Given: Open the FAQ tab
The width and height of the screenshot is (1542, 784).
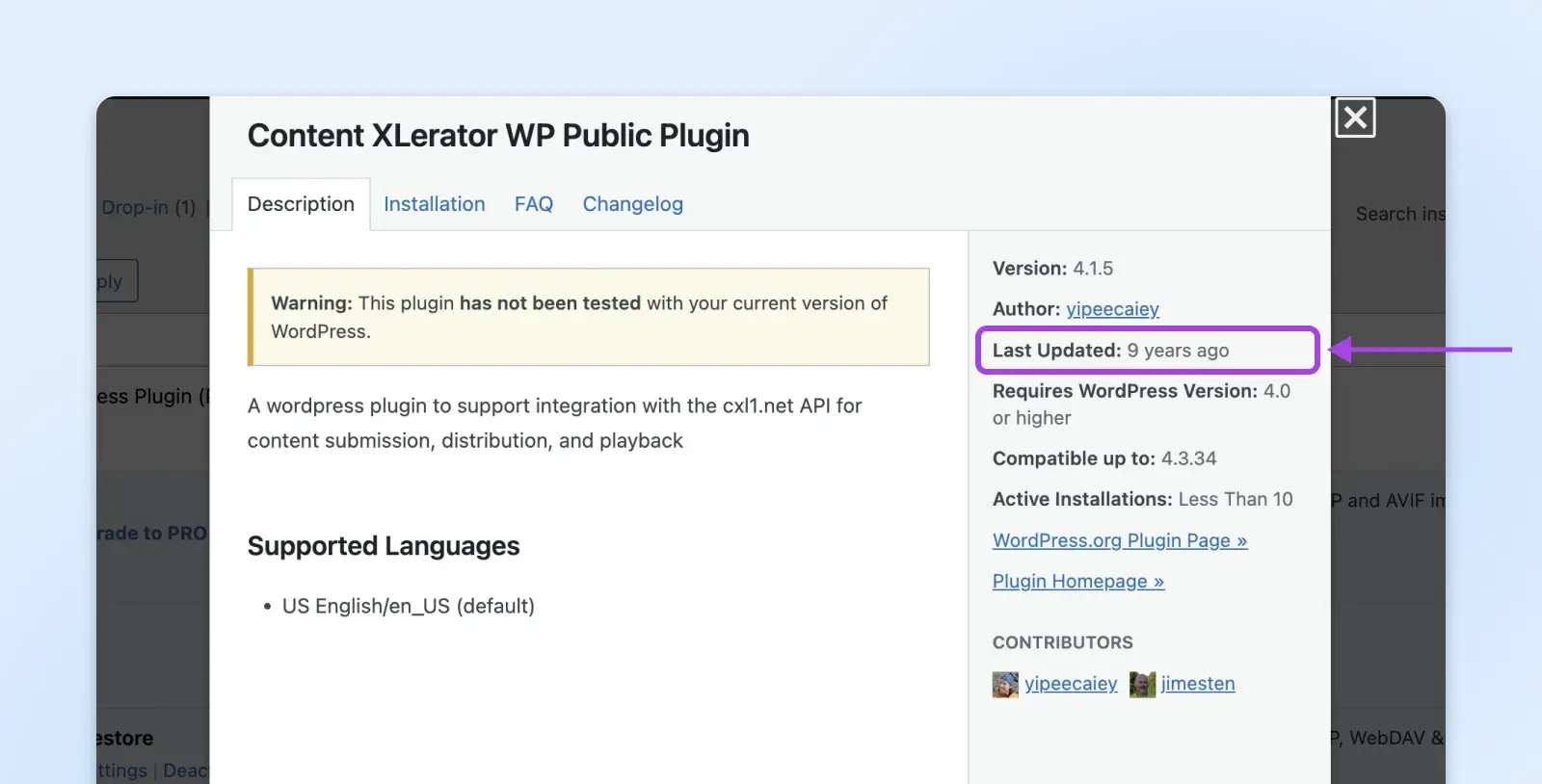Looking at the screenshot, I should click(533, 204).
